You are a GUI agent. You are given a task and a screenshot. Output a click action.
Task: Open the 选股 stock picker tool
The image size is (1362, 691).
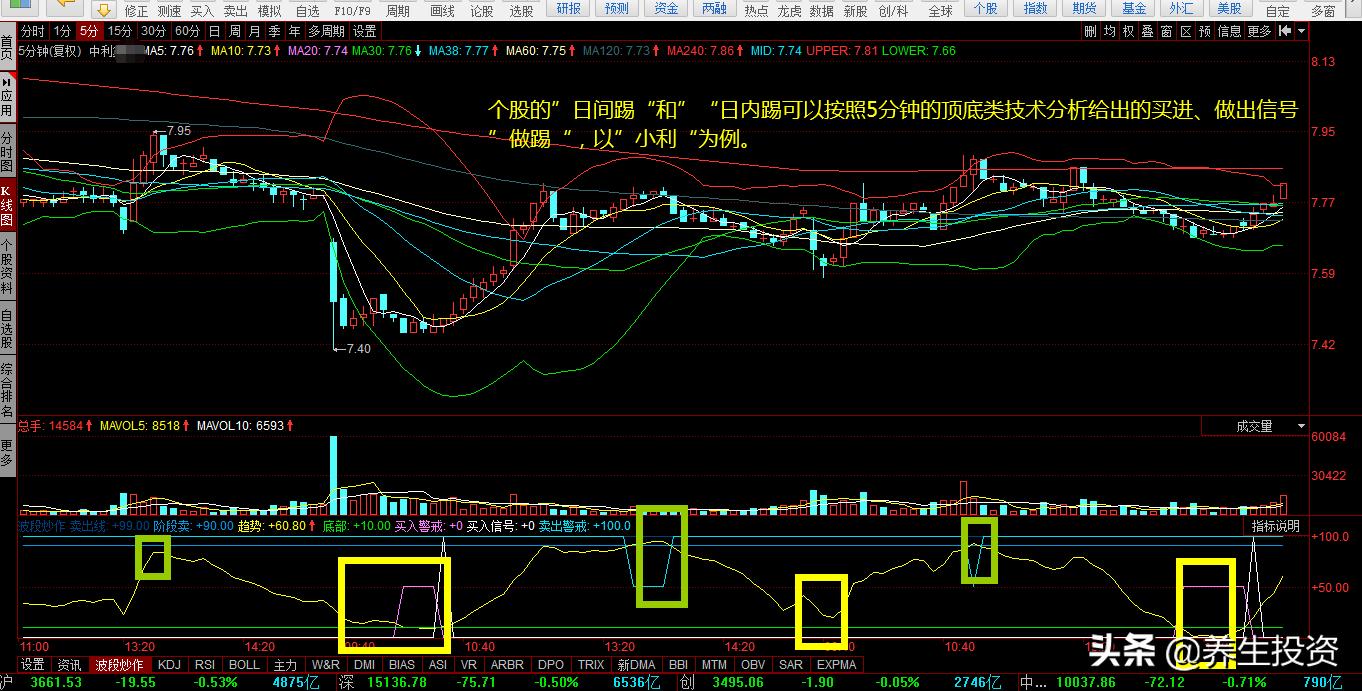coord(520,9)
